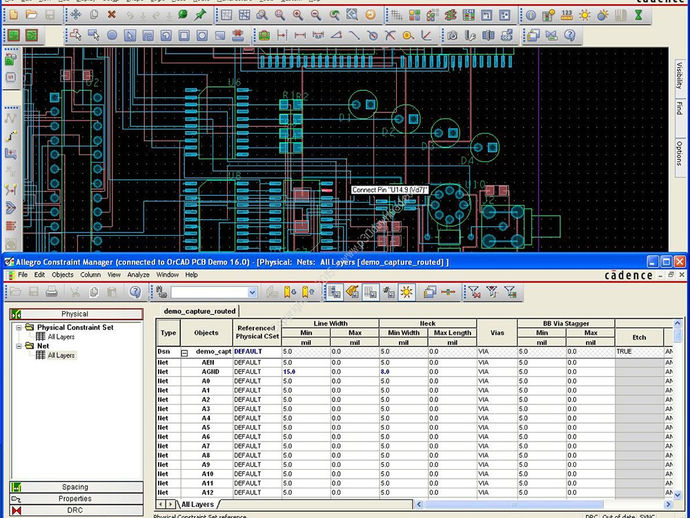Screen dimensions: 690x518
Task: Click the green pushpin icon
Action: [x=201, y=15]
